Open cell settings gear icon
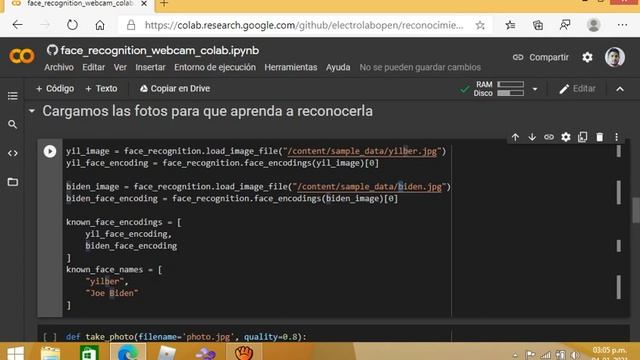The image size is (640, 360). tap(566, 137)
